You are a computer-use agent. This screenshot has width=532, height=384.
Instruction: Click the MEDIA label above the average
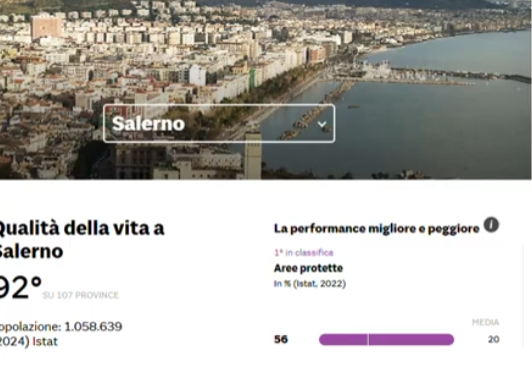(486, 322)
